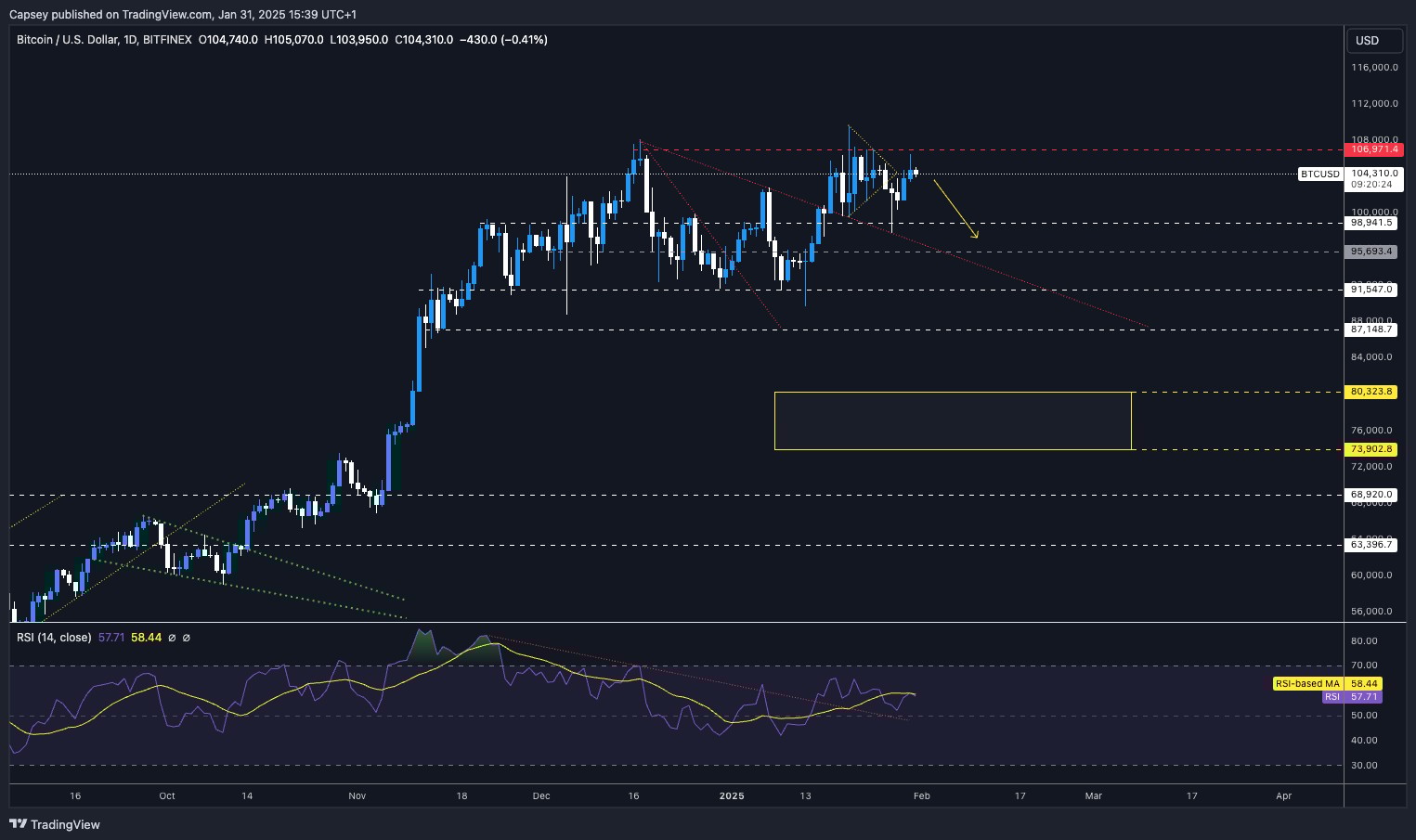Image resolution: width=1416 pixels, height=840 pixels.
Task: Click the red 106,971.4 price flag
Action: pyautogui.click(x=1373, y=149)
